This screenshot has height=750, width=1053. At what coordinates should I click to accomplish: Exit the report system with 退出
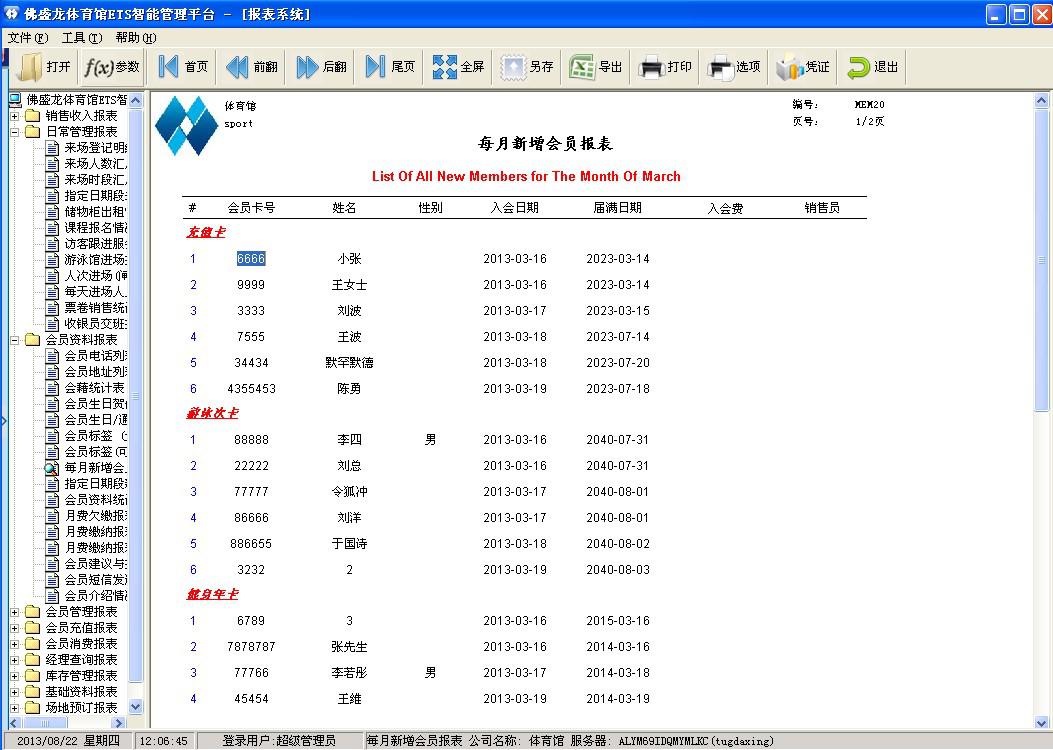coord(873,66)
